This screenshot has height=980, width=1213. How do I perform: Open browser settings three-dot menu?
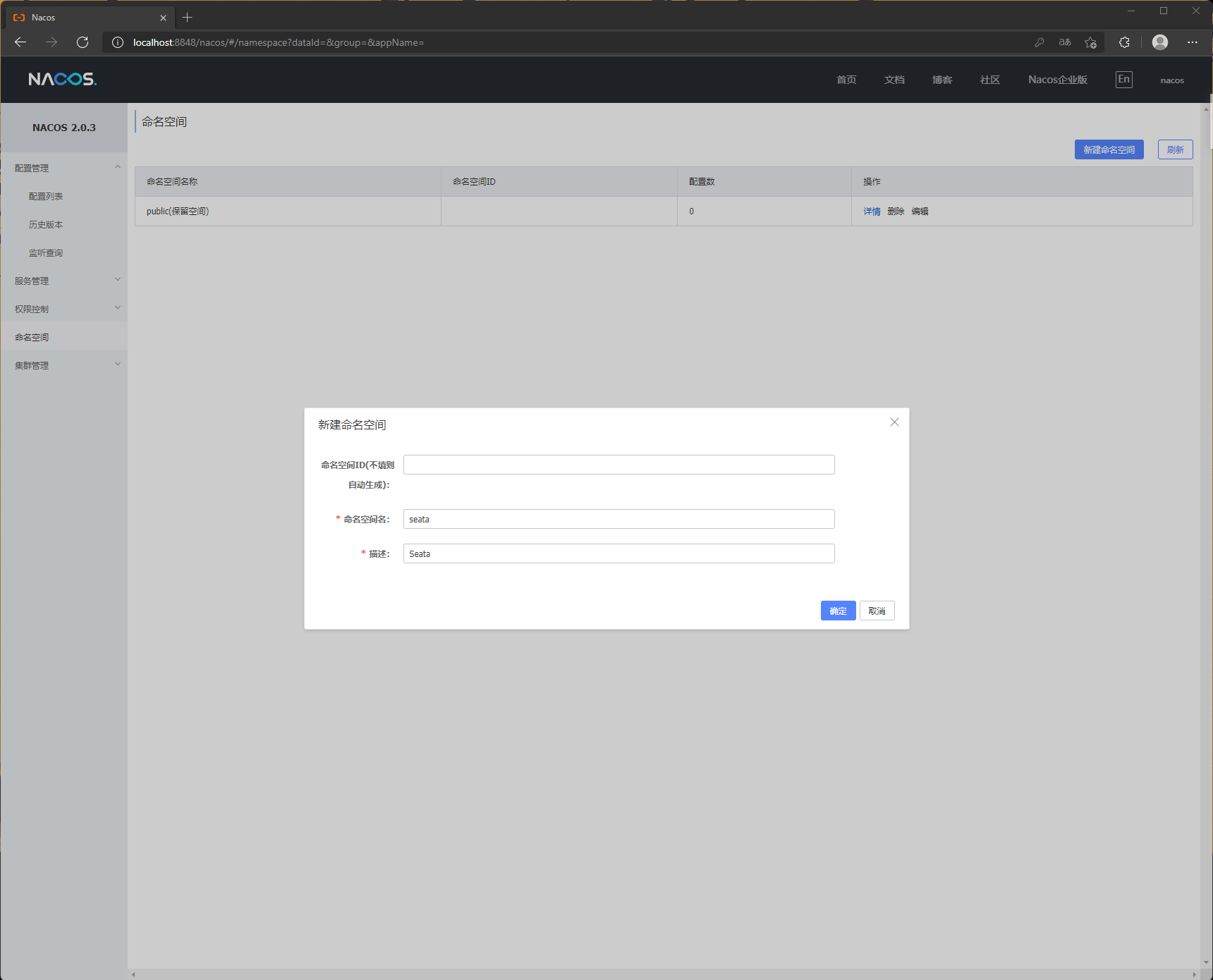(x=1193, y=42)
